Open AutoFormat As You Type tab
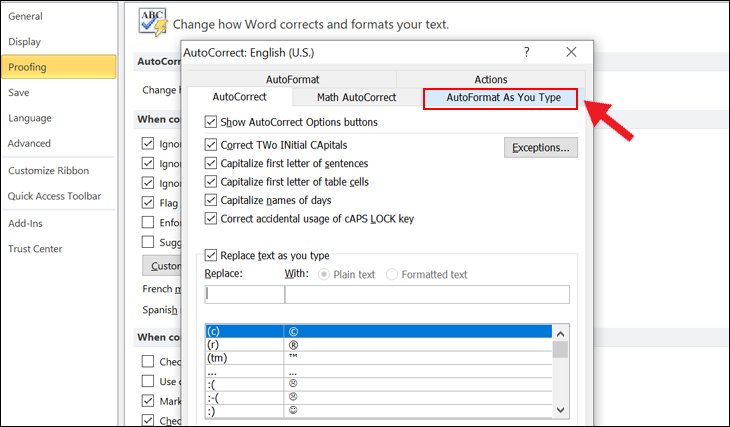 pos(500,98)
